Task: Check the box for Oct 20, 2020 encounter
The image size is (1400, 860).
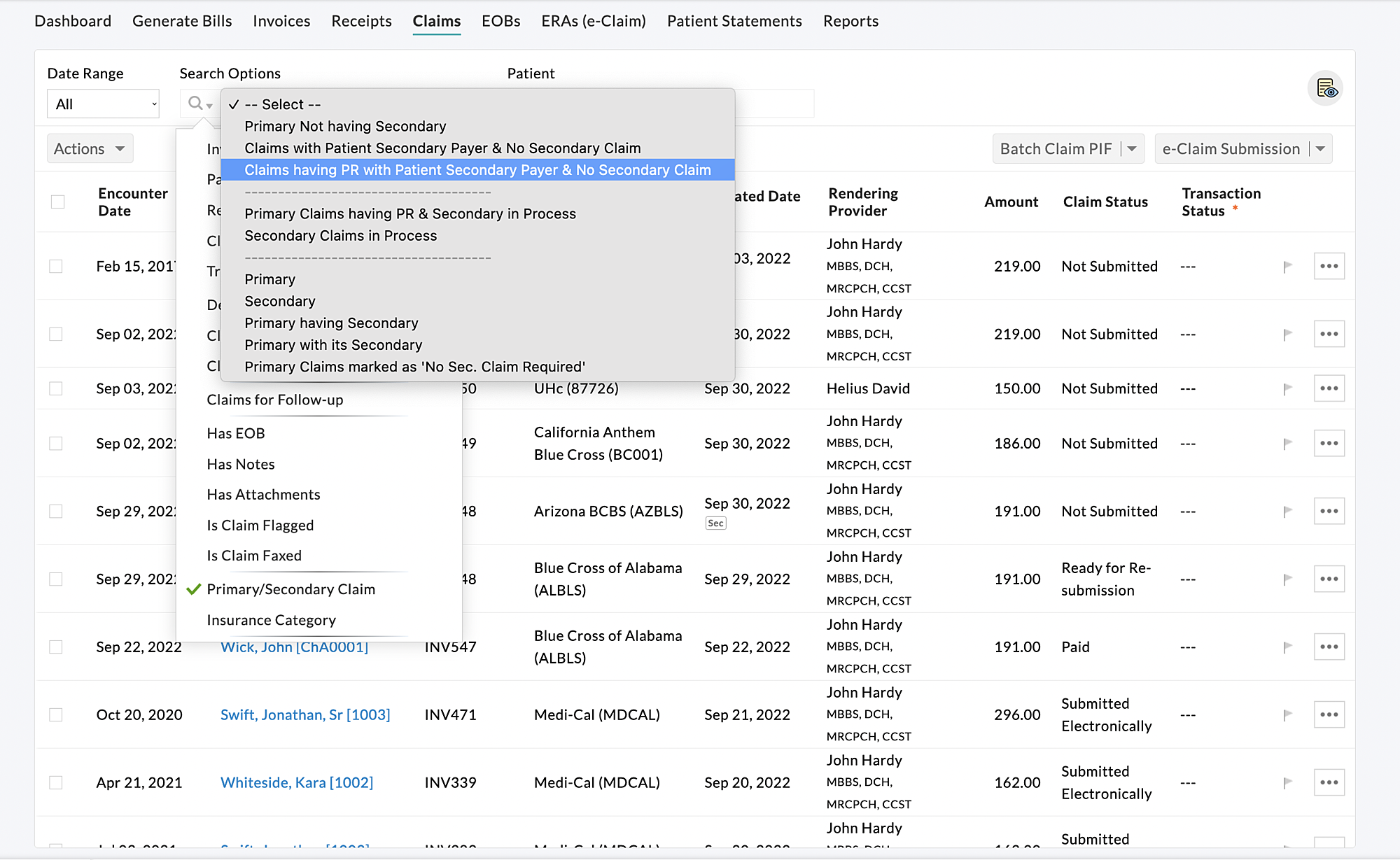Action: pos(56,714)
